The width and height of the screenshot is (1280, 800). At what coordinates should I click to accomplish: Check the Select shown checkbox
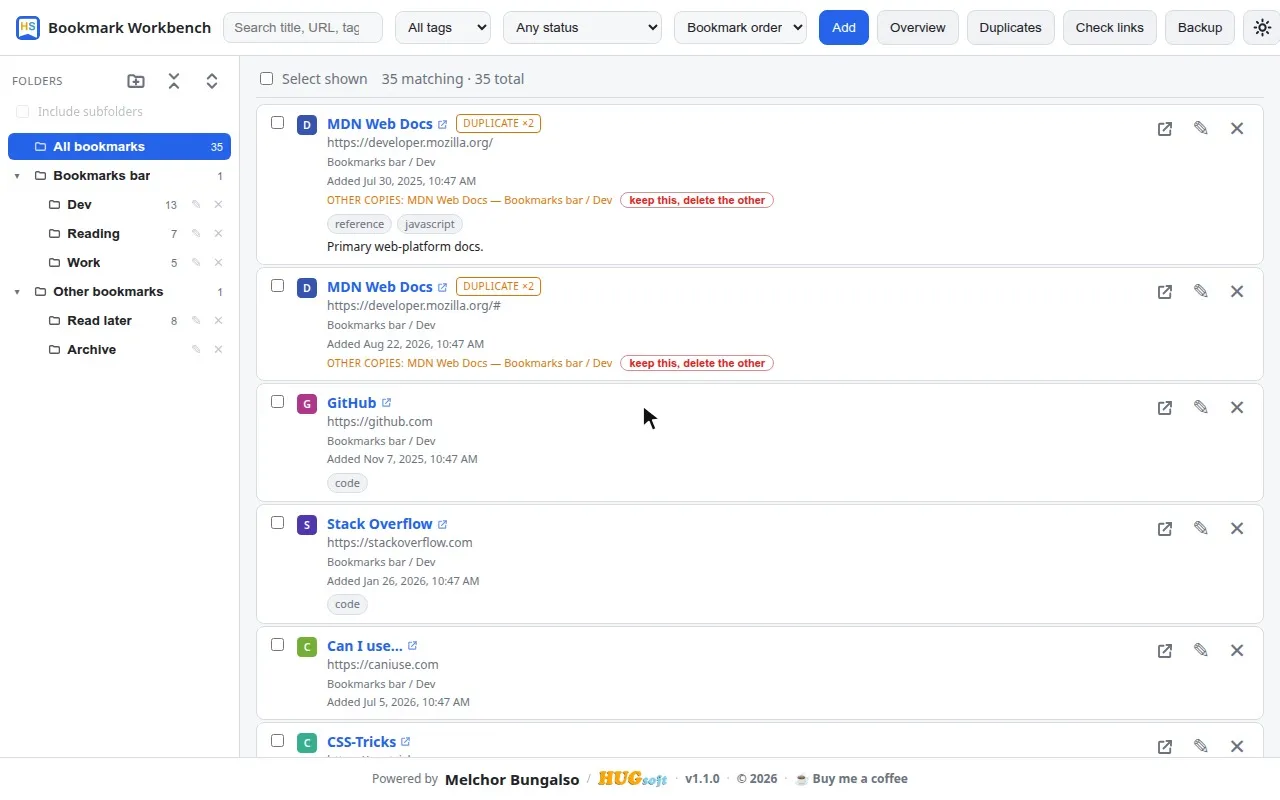(266, 79)
